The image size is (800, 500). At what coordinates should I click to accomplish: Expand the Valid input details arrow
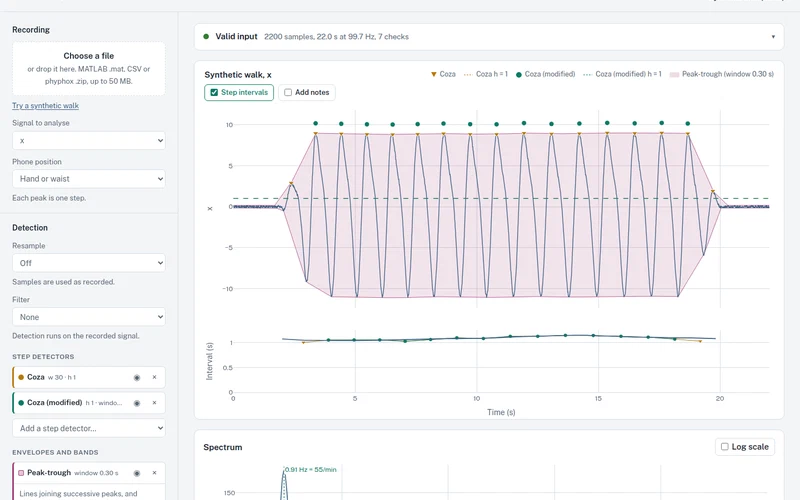[773, 37]
